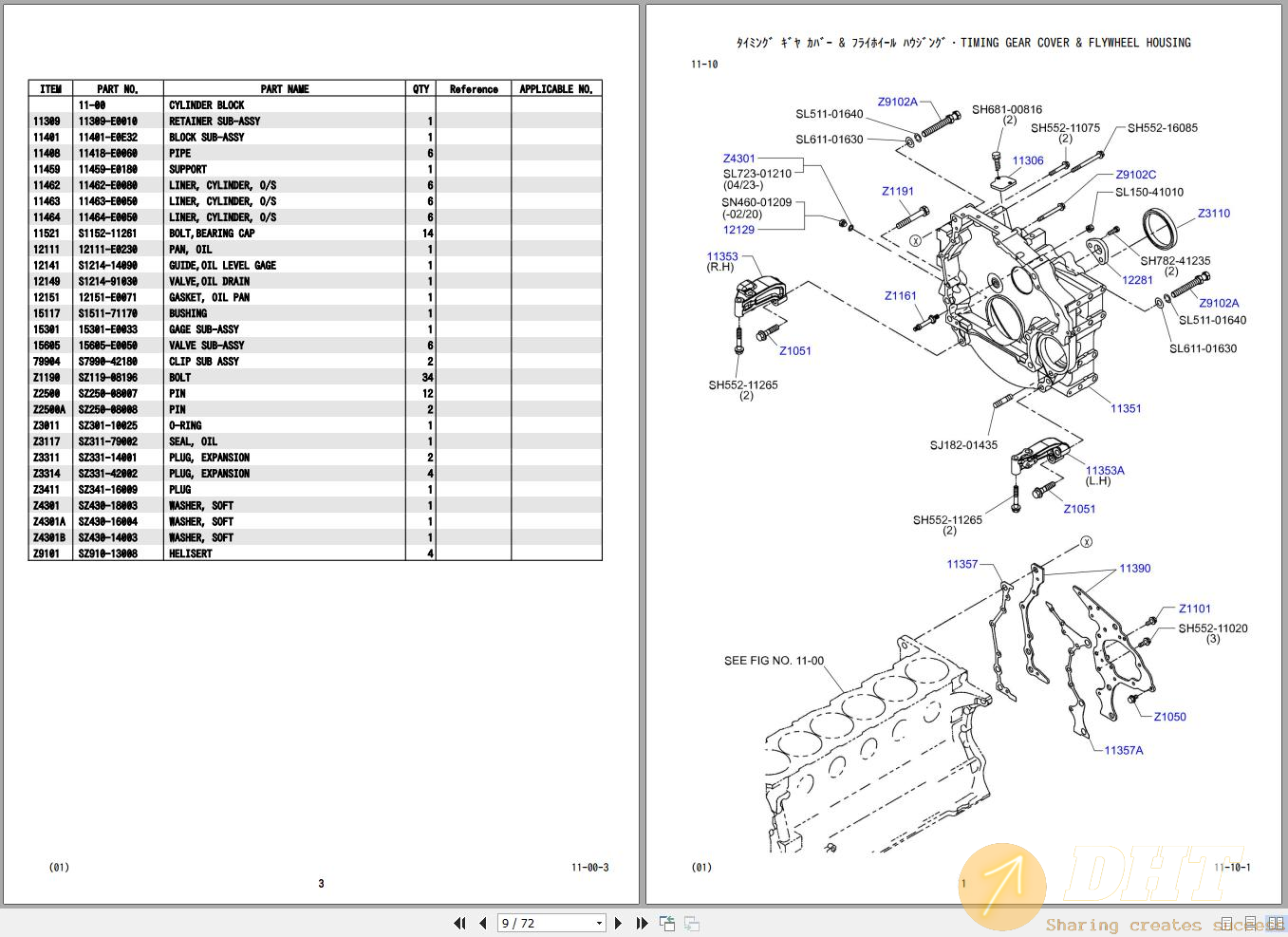Screen dimensions: 1288x937
Task: Select the CLIP SUB ASSY entry
Action: tap(204, 362)
